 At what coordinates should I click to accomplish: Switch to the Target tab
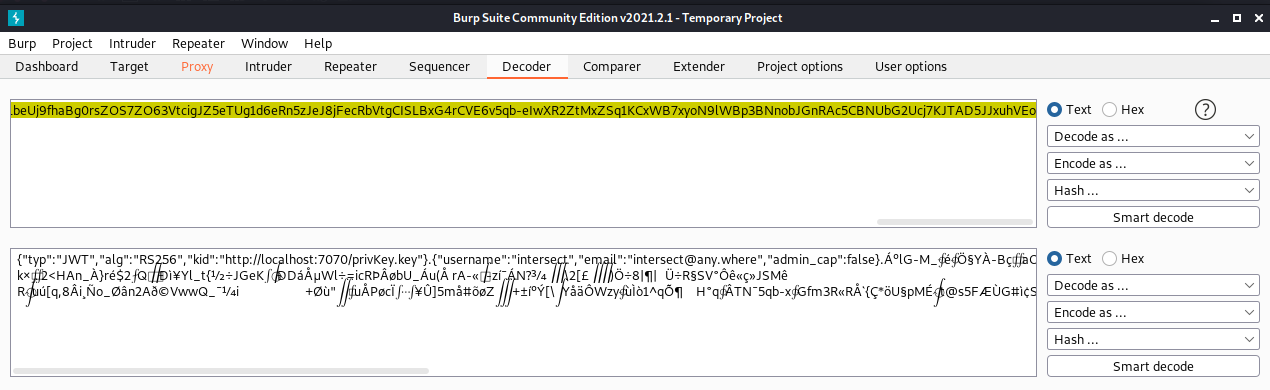(x=130, y=67)
